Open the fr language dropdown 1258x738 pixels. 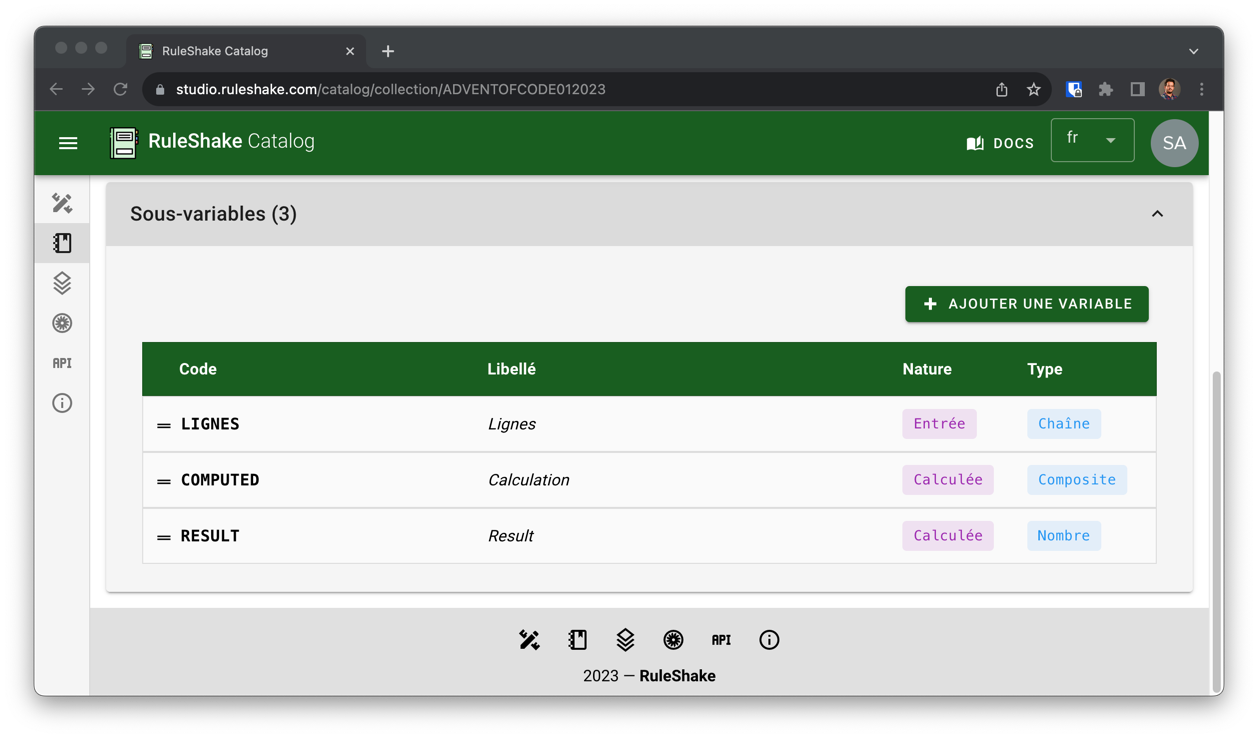pyautogui.click(x=1092, y=140)
